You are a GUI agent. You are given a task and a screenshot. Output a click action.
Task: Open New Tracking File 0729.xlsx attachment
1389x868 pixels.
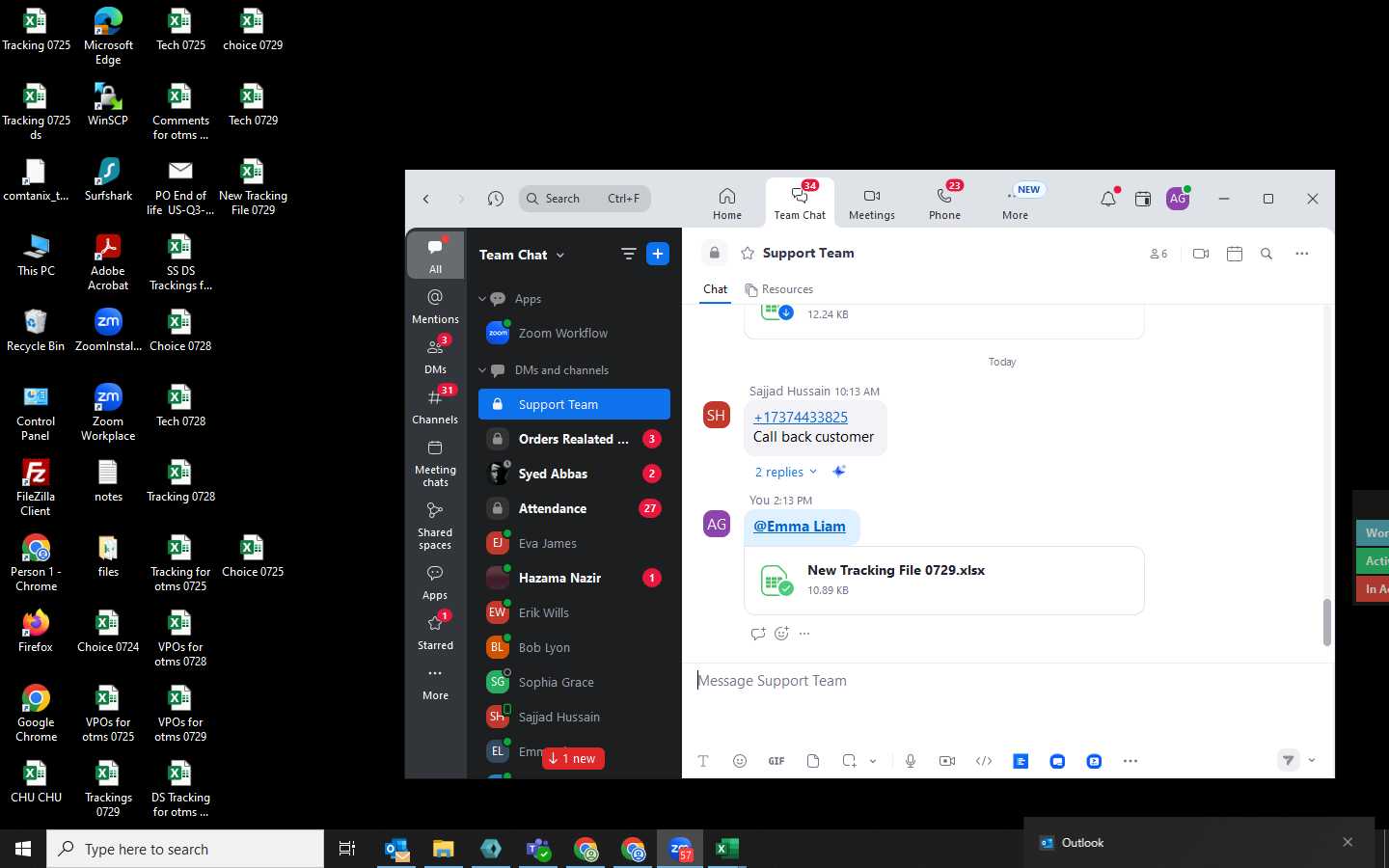click(x=943, y=581)
